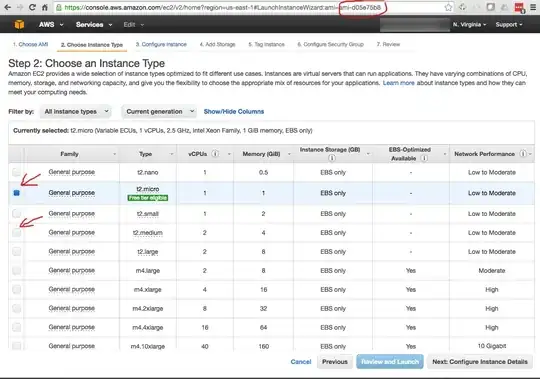Select the m4.large row checkbox

point(16,271)
